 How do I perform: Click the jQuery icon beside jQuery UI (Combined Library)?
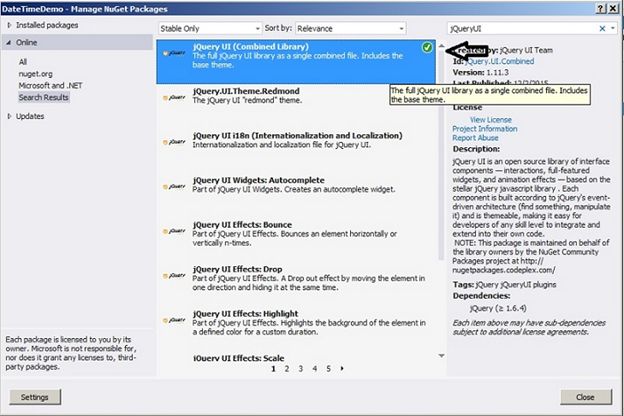point(174,53)
